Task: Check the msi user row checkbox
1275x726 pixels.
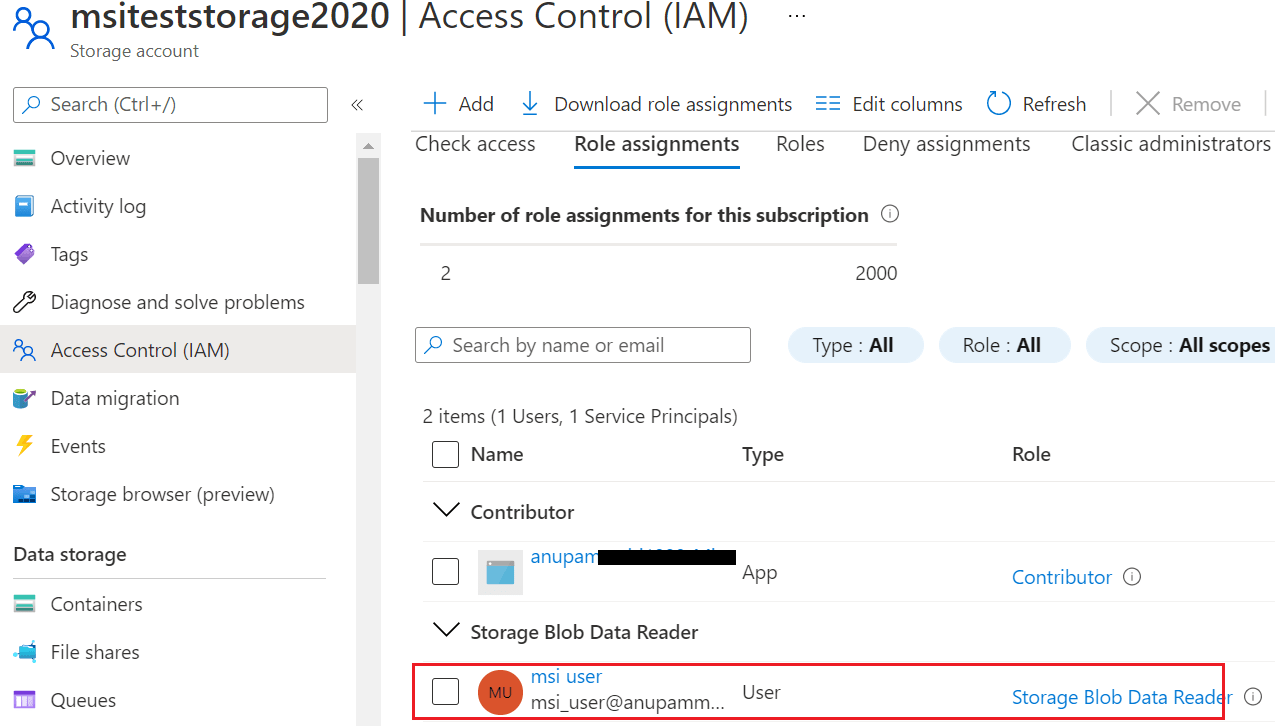Action: 445,690
